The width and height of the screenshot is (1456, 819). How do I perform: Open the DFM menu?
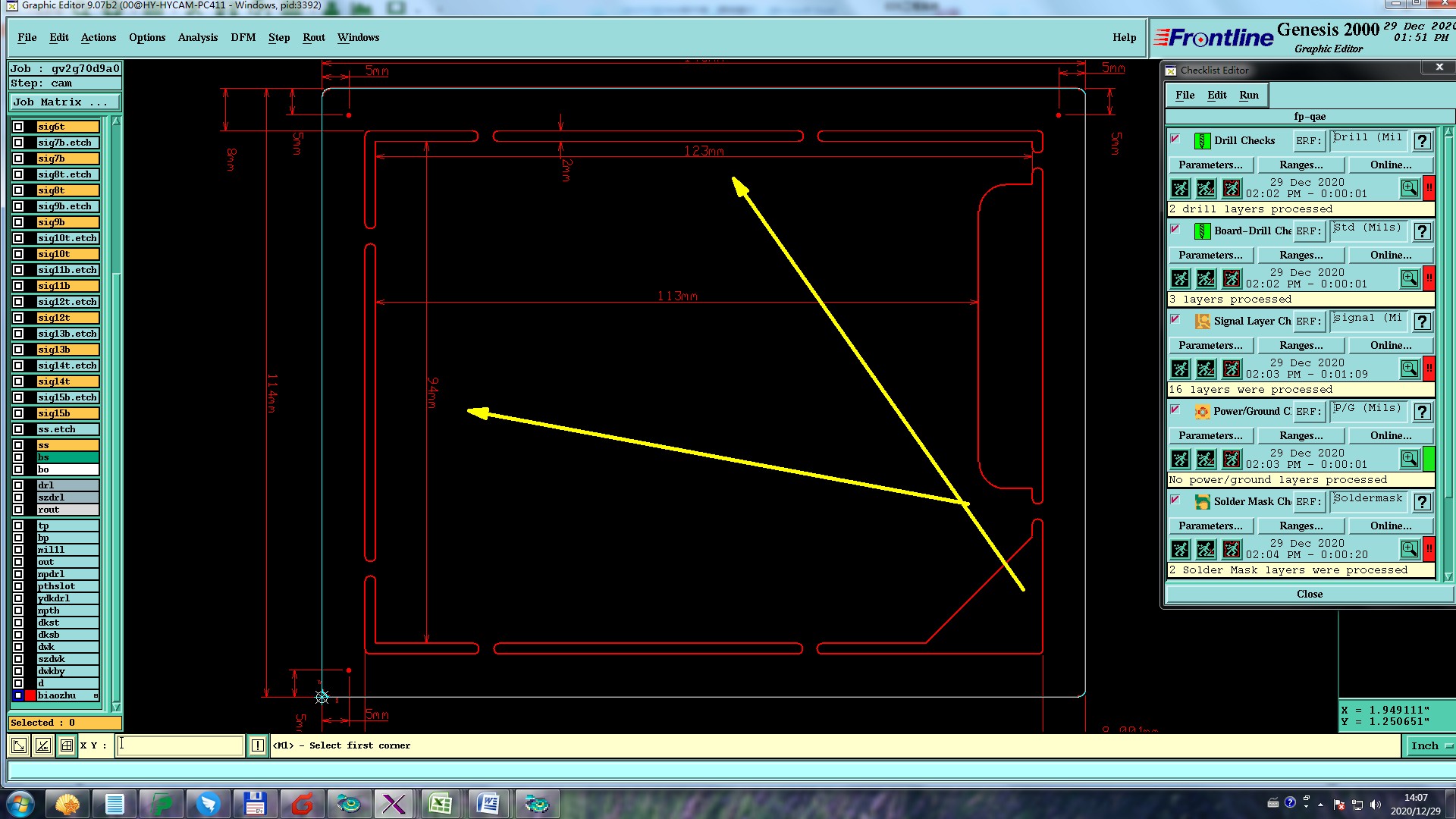pyautogui.click(x=243, y=37)
